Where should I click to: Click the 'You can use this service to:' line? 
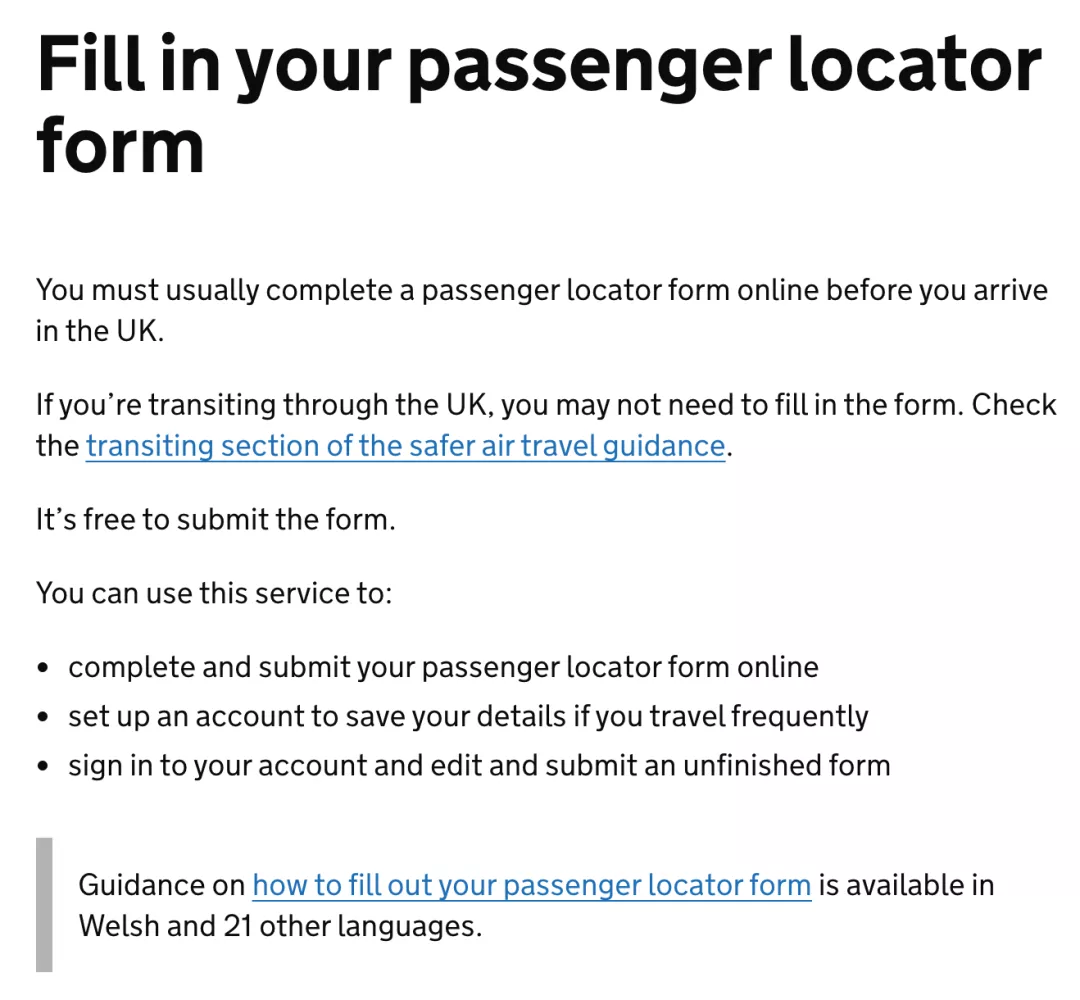[x=214, y=594]
